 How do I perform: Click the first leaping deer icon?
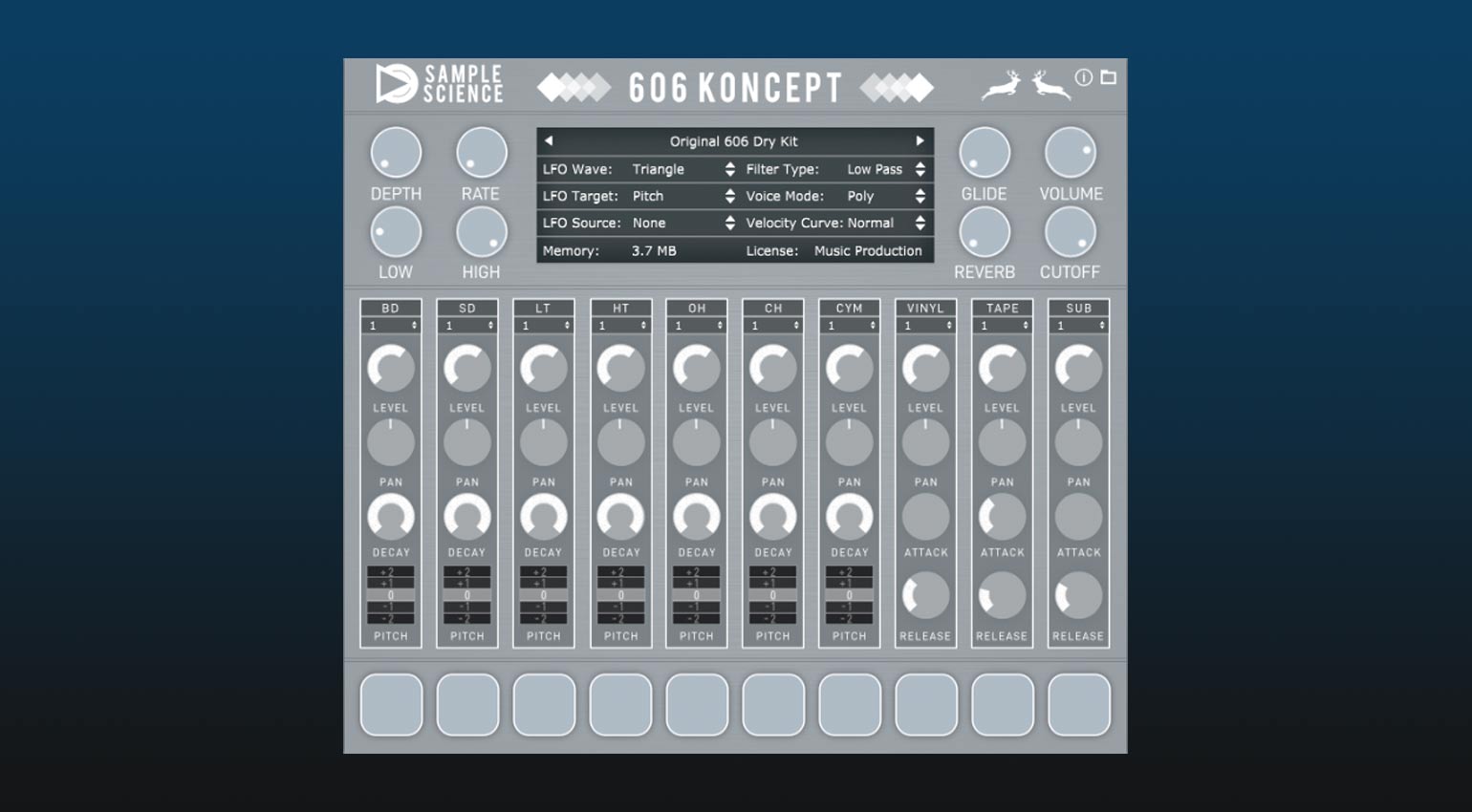(1002, 86)
